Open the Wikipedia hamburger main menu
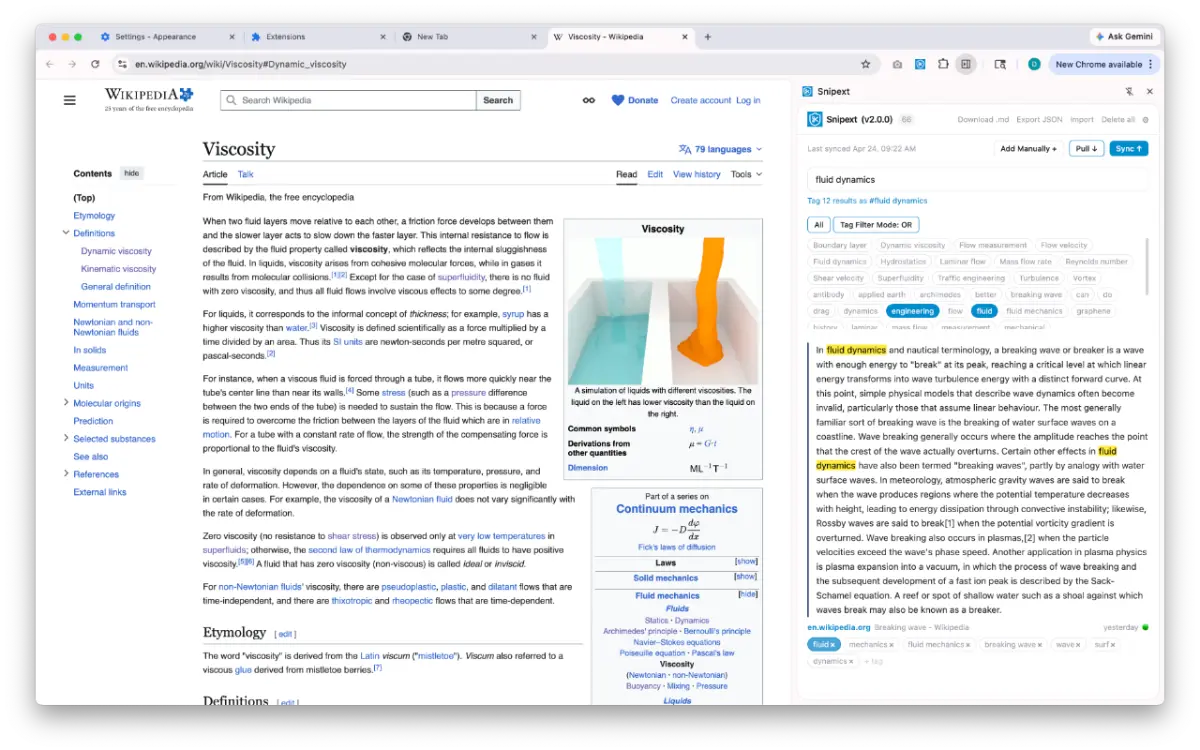 point(70,100)
